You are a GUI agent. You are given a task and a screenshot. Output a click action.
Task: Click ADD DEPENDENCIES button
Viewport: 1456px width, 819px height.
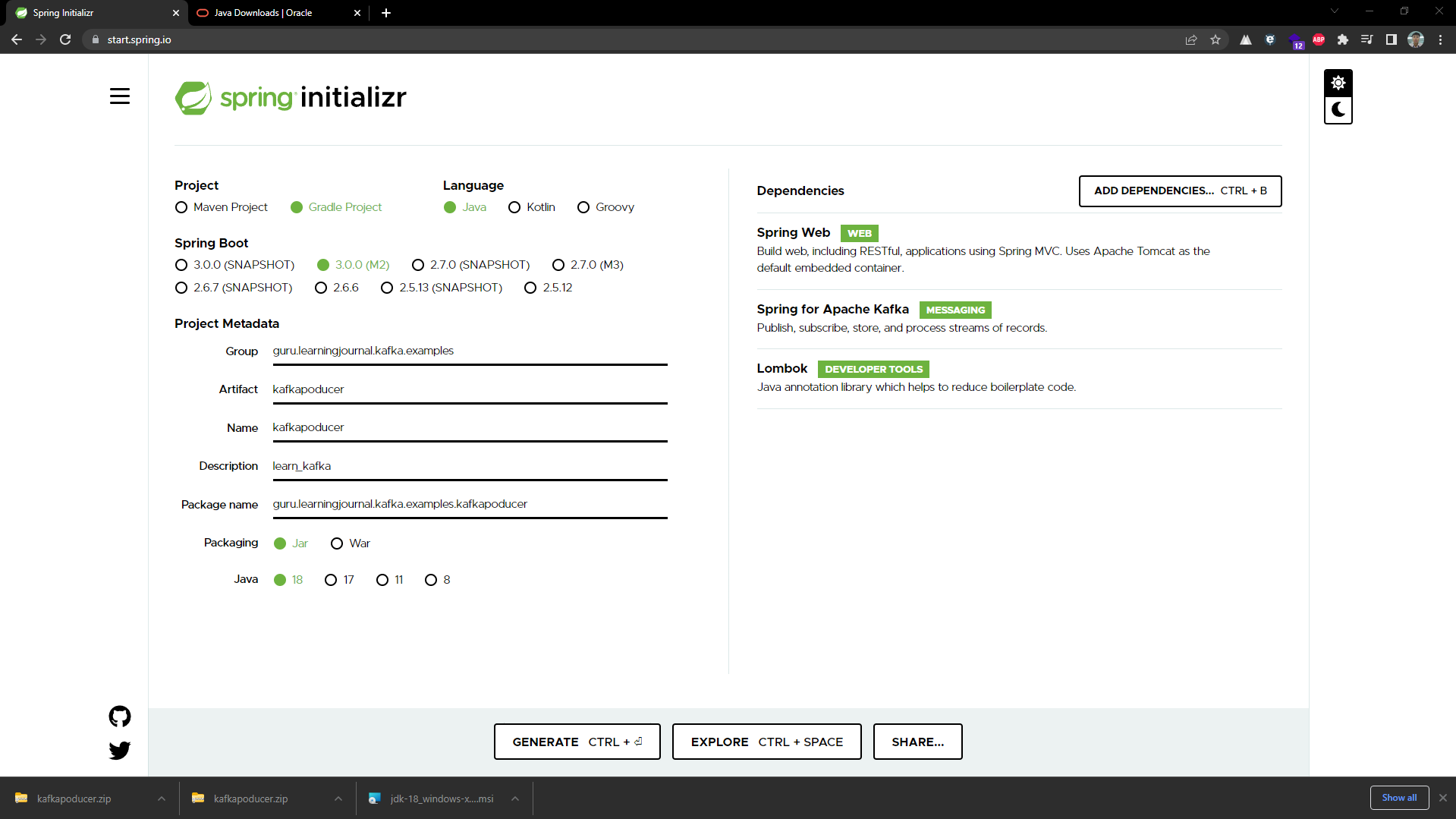click(1180, 191)
